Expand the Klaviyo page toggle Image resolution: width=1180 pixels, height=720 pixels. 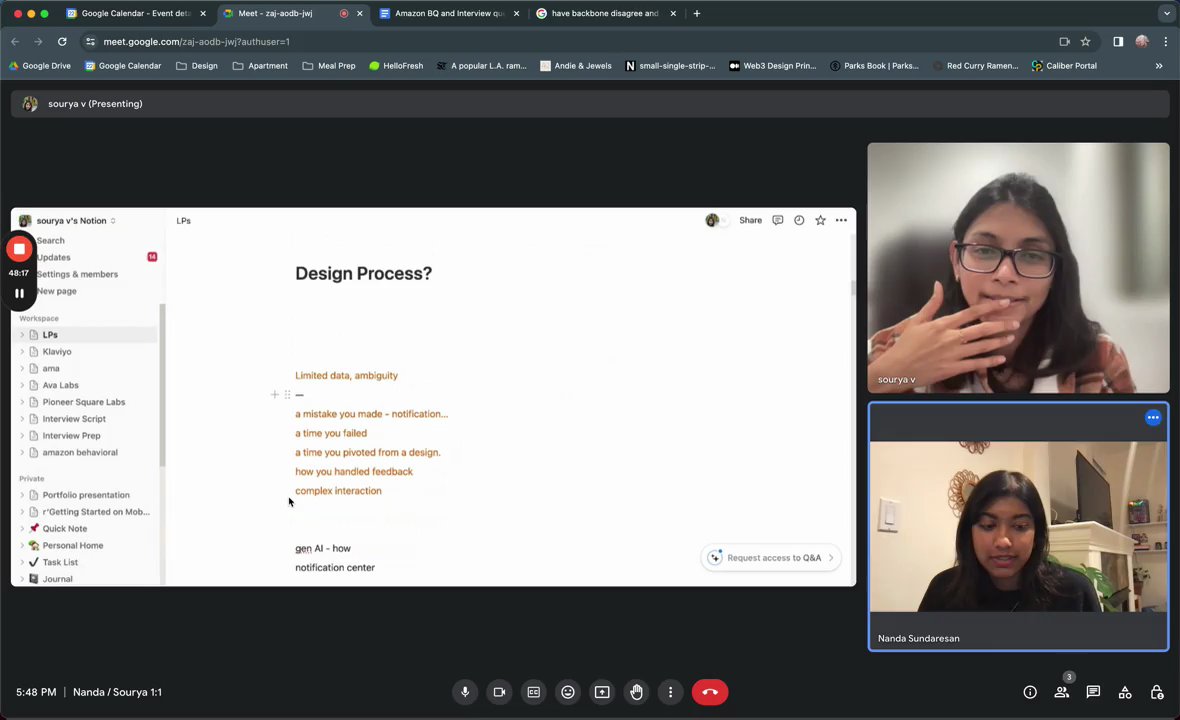click(22, 351)
